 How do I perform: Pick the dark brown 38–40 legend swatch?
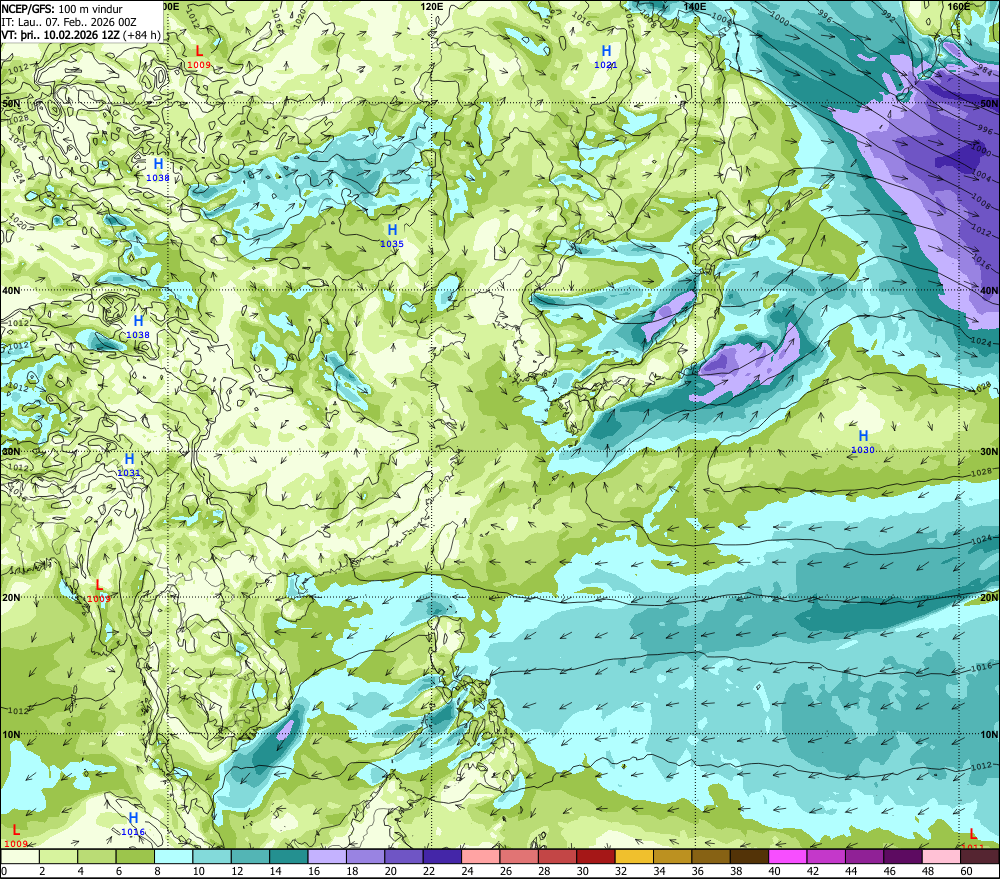pos(750,856)
